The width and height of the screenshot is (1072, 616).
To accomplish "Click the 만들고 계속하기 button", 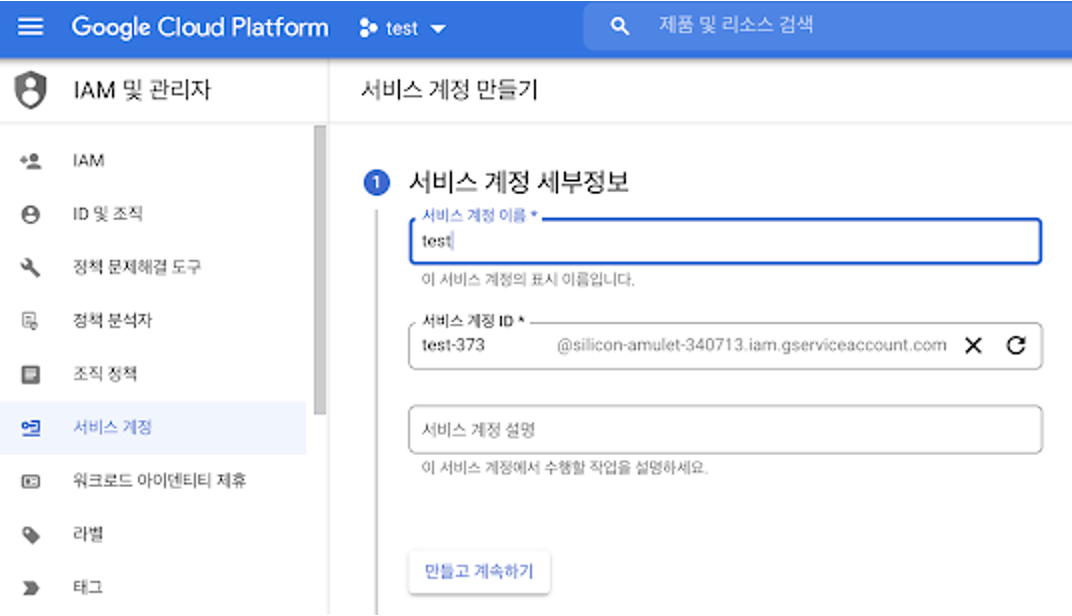I will pos(479,572).
